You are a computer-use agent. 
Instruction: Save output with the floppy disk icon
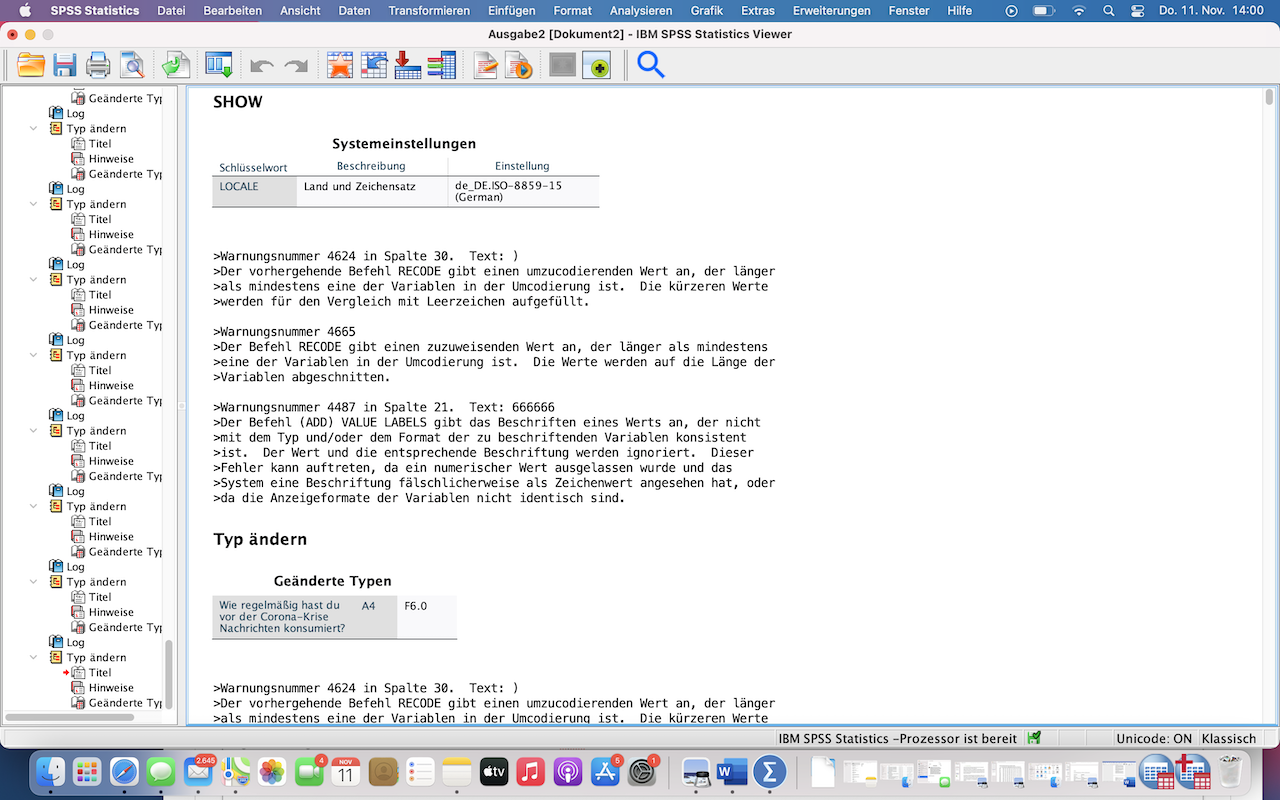tap(65, 66)
